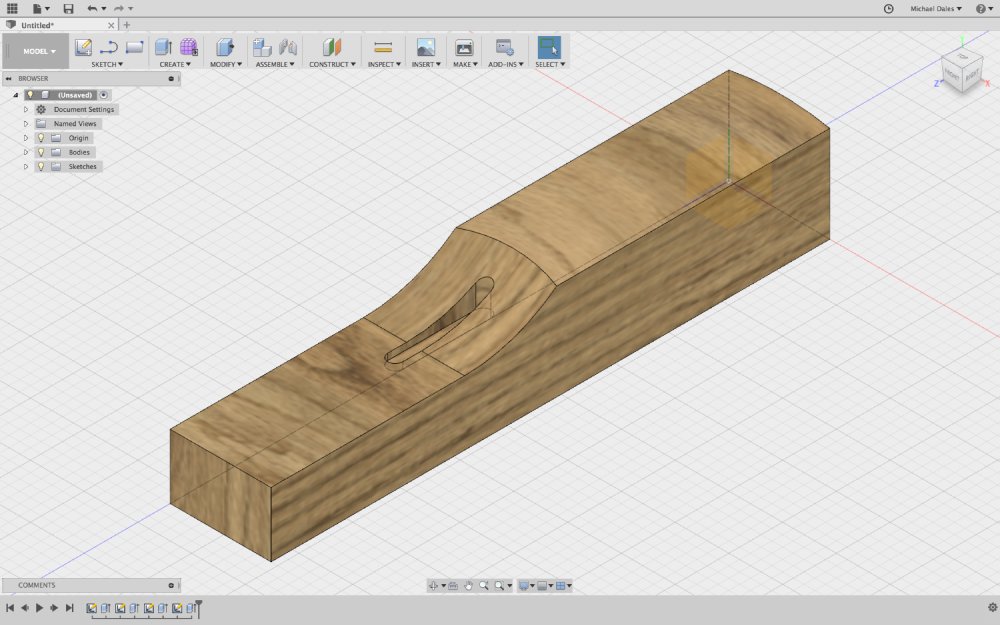Start the Create Sketch tool
The height and width of the screenshot is (625, 1000).
pos(83,47)
